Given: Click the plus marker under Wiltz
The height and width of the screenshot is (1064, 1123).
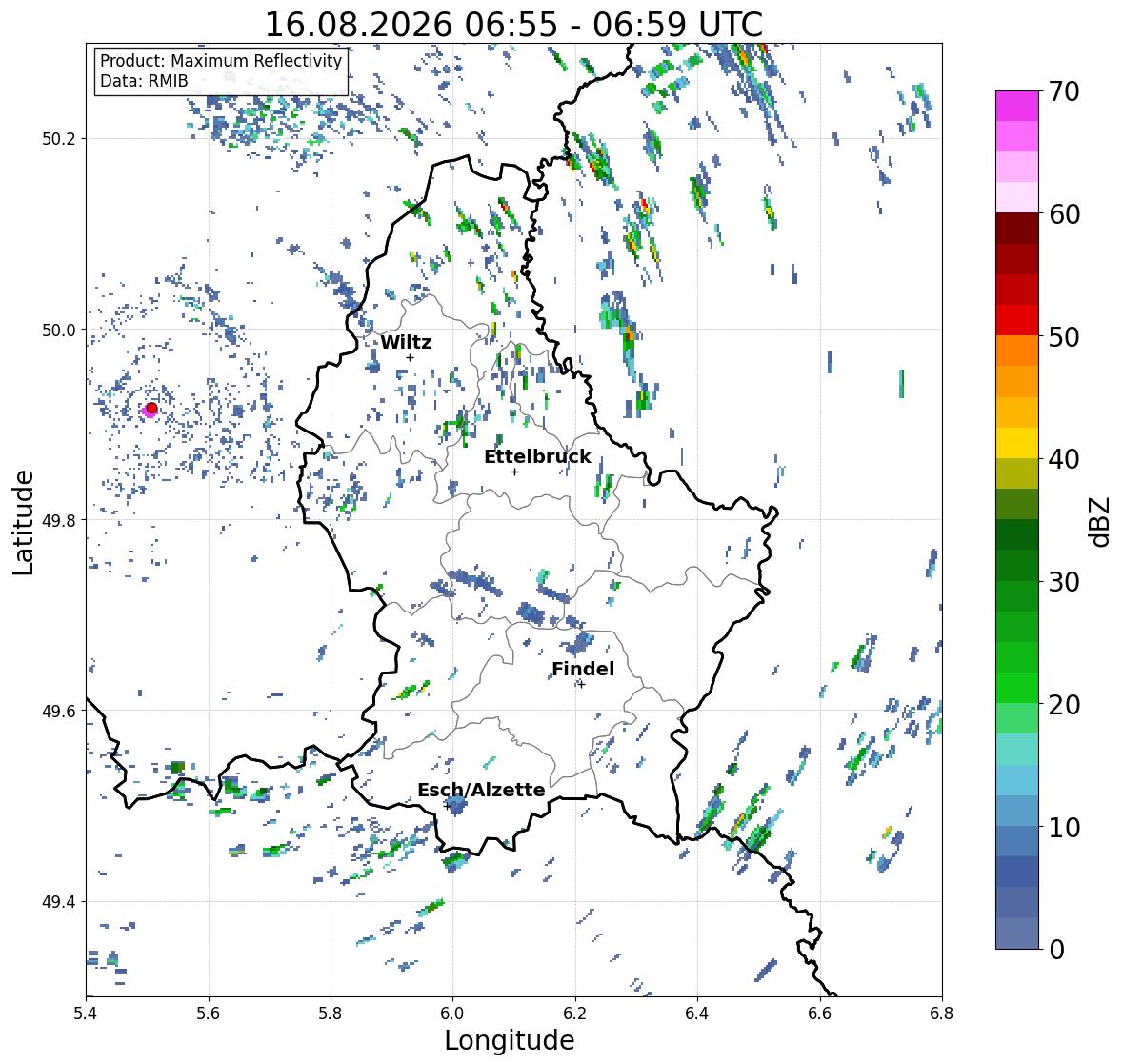Looking at the screenshot, I should (410, 358).
